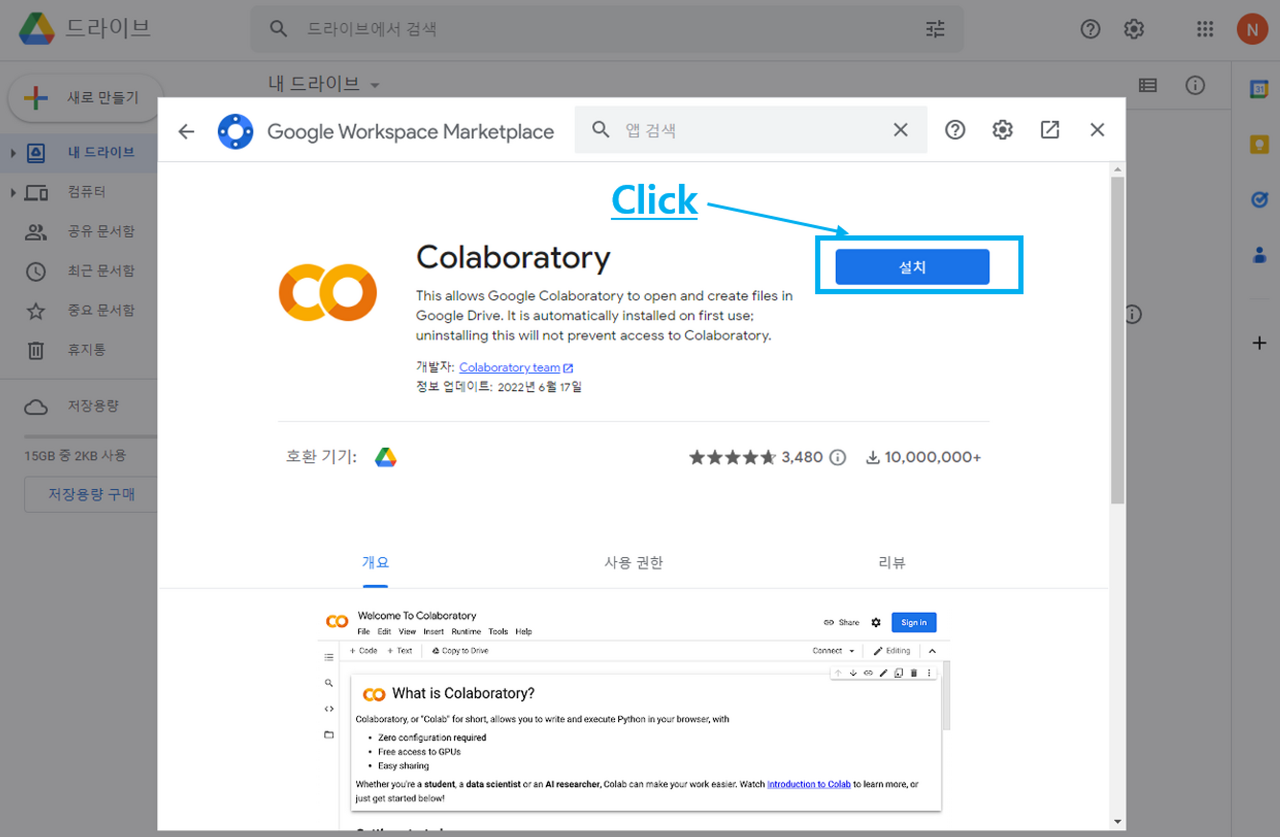The height and width of the screenshot is (837, 1280).
Task: Click the blue 설치 install button
Action: pos(912,267)
